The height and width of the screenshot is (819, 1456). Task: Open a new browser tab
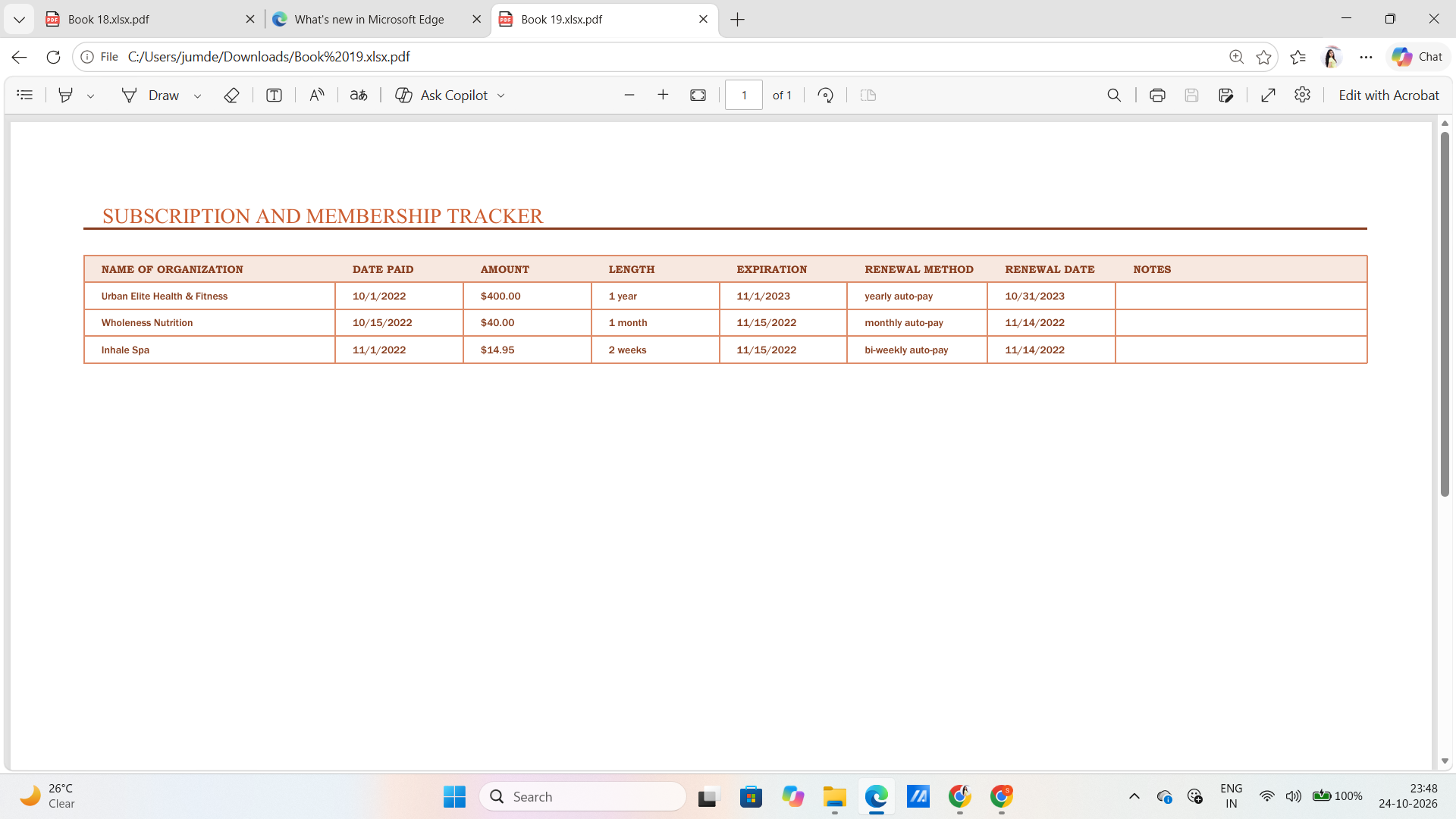(x=738, y=20)
